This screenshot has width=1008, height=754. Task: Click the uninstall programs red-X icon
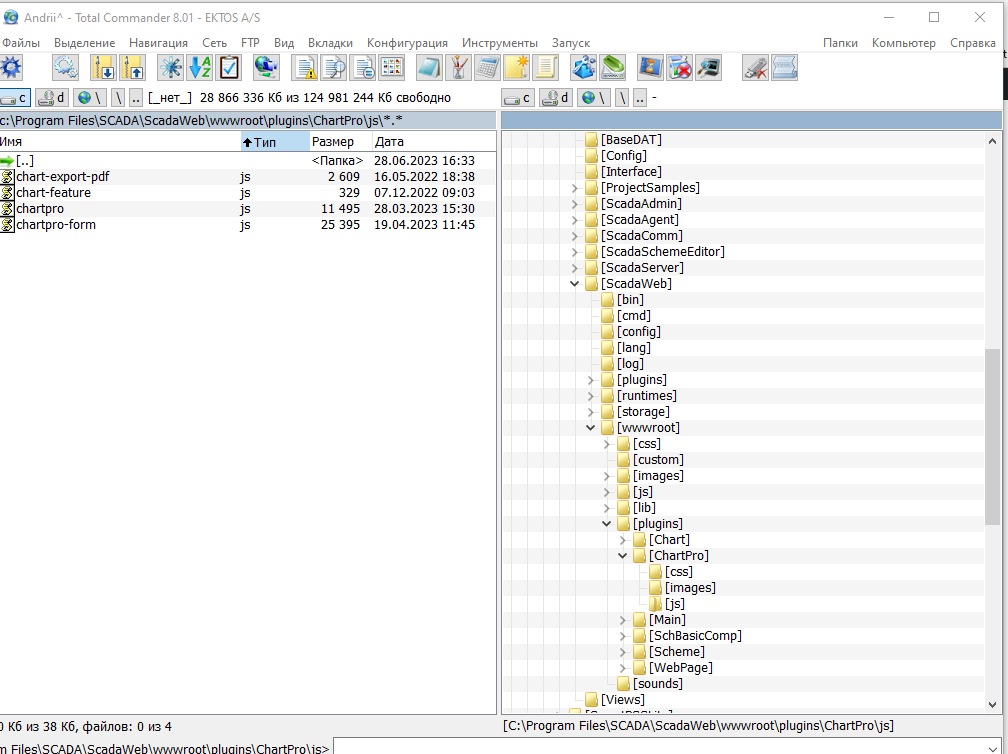[680, 67]
